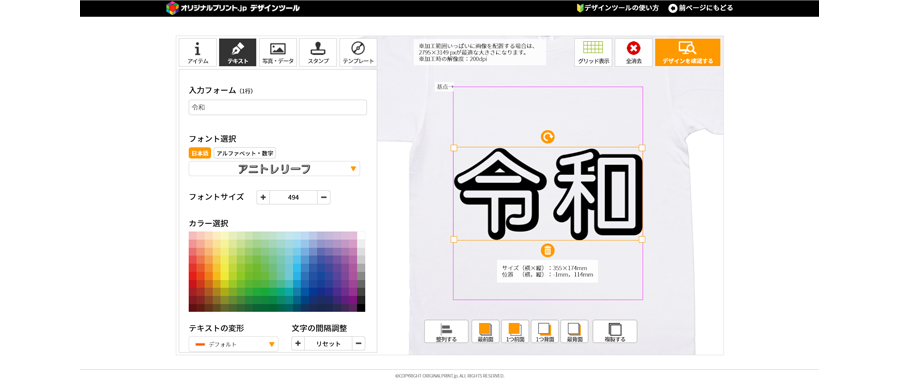Click the trash icon below the text
This screenshot has width=900, height=391.
click(548, 250)
